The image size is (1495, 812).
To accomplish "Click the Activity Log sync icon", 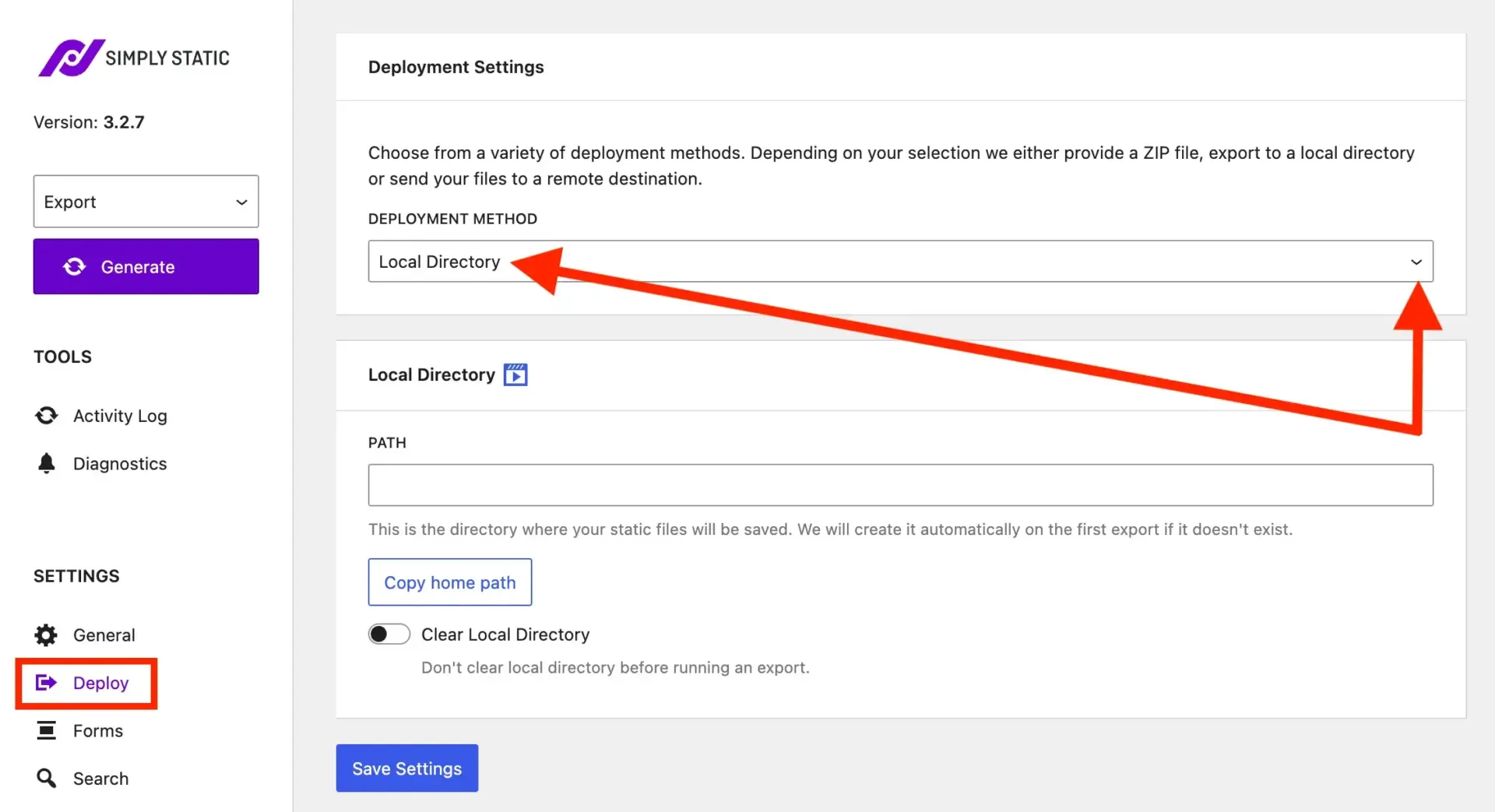I will pyautogui.click(x=47, y=416).
